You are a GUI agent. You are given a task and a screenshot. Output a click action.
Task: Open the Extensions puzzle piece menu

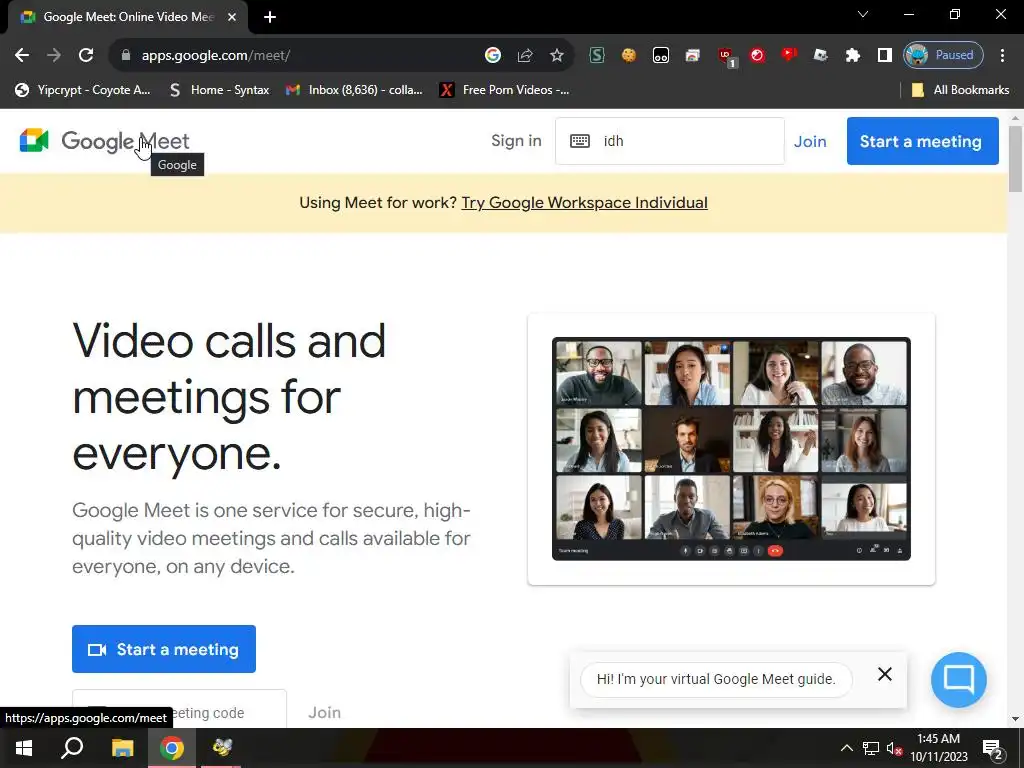[x=852, y=56]
